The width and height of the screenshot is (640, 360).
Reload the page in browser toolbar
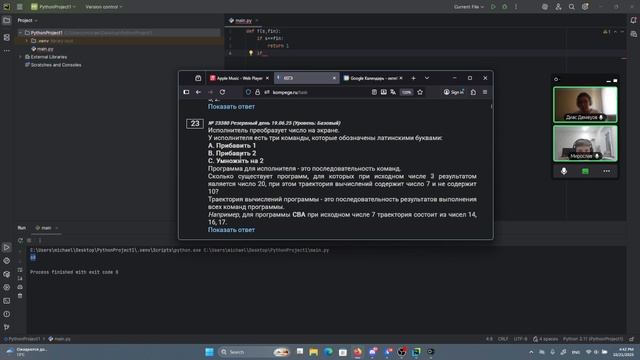[x=222, y=92]
